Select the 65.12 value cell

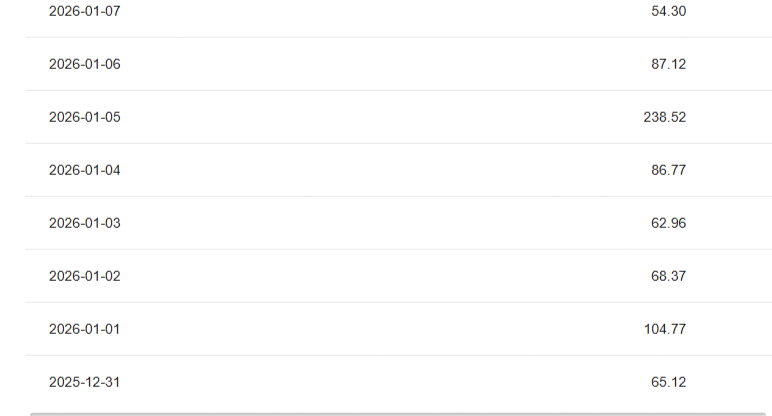click(x=668, y=382)
